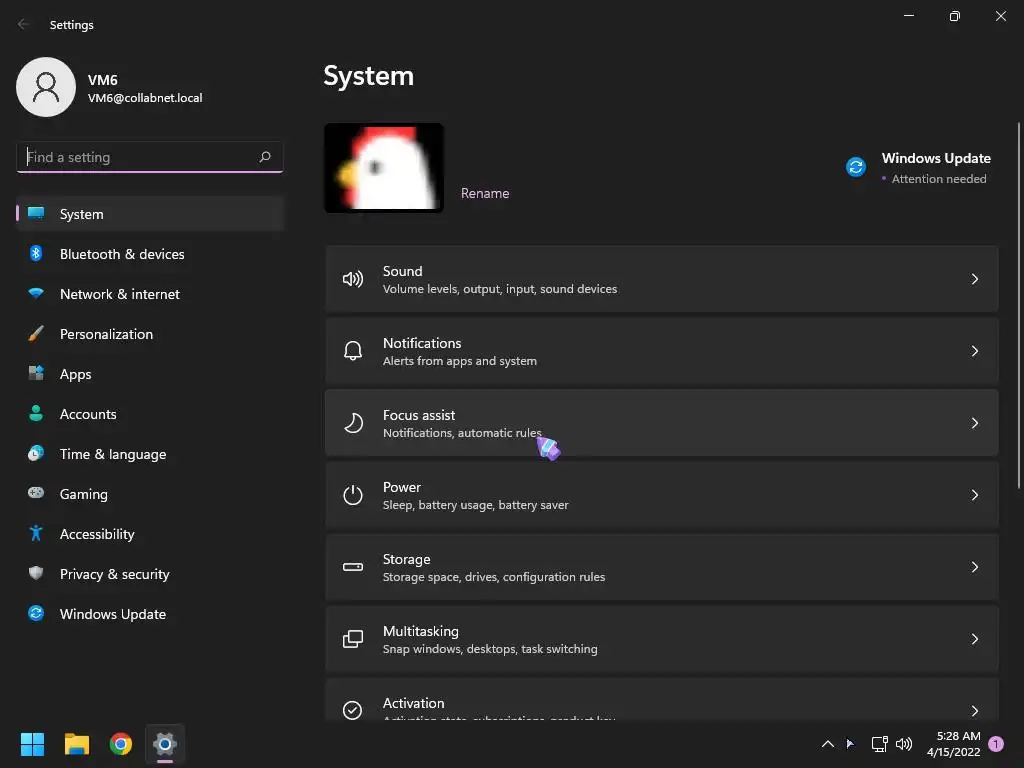This screenshot has height=768, width=1024.
Task: Select Gaming label in sidebar
Action: tap(84, 494)
